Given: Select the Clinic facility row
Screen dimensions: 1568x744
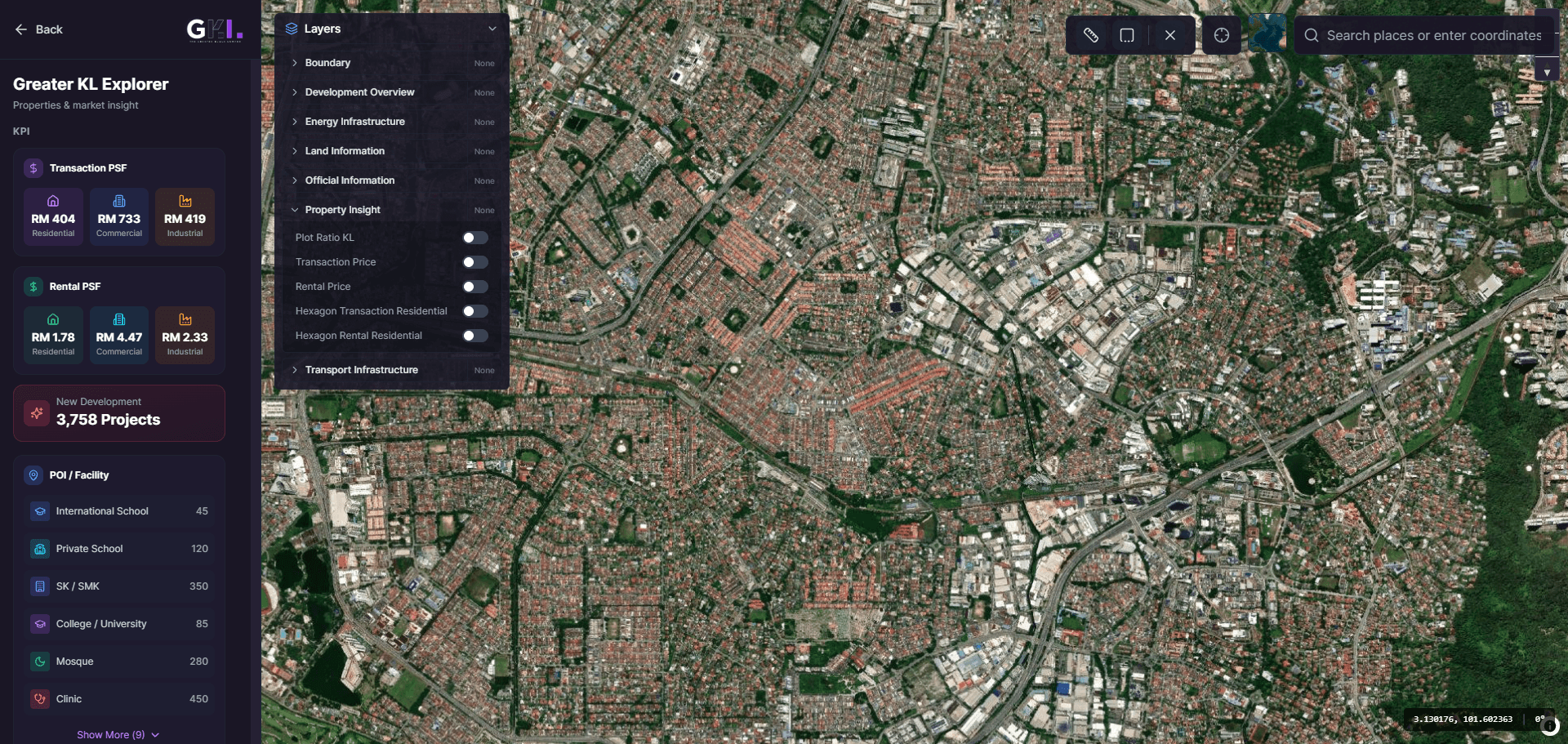Looking at the screenshot, I should pyautogui.click(x=119, y=699).
